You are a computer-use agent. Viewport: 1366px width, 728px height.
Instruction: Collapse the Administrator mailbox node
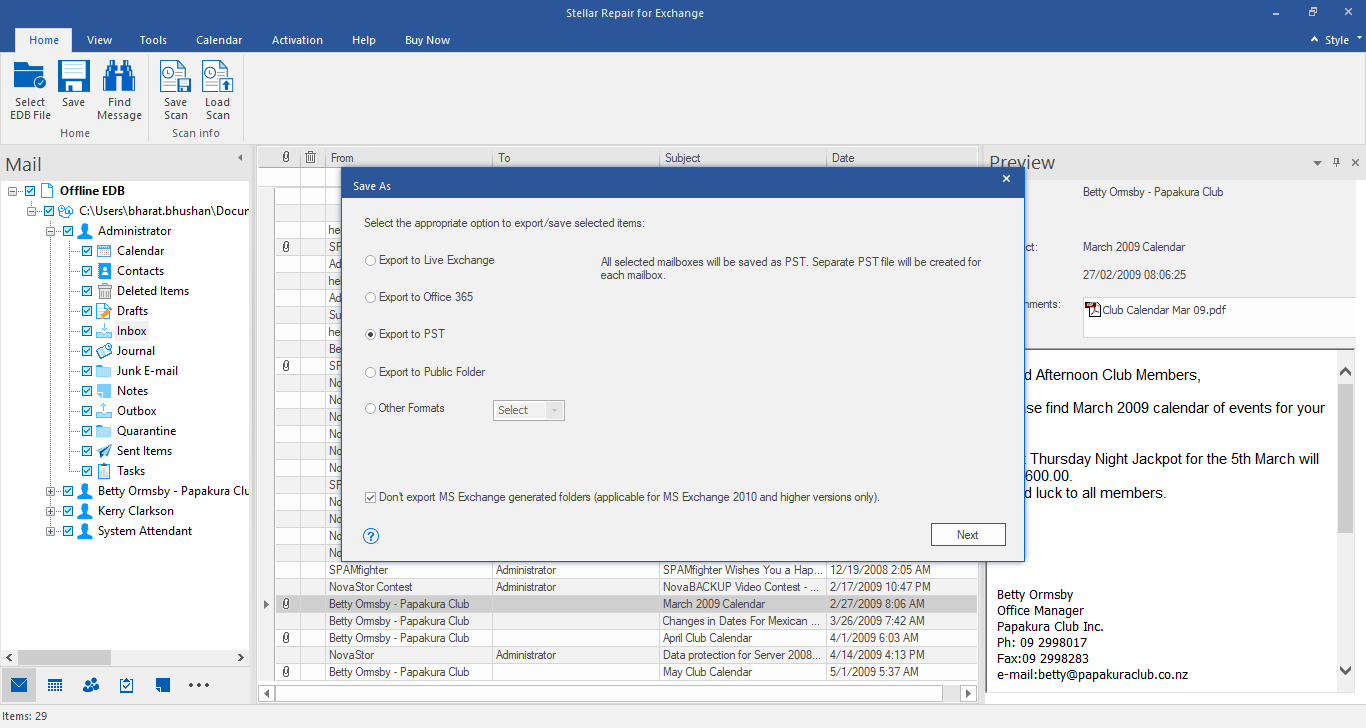(x=51, y=231)
